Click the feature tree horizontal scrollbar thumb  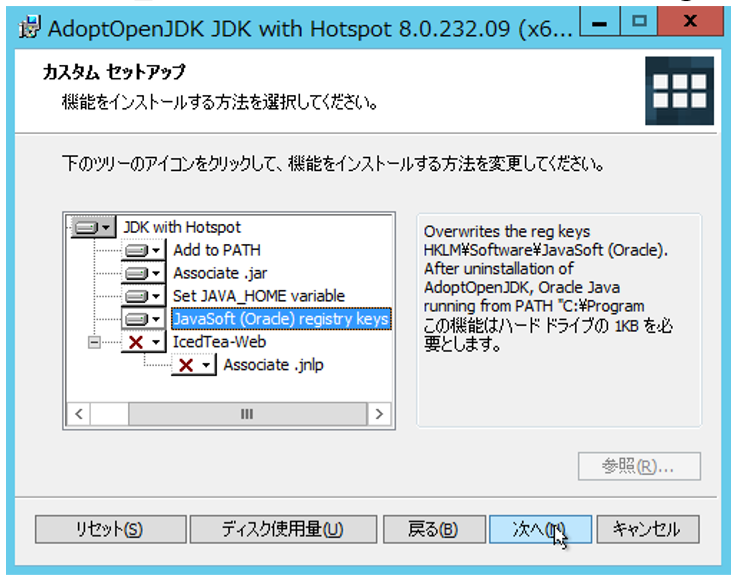[247, 414]
